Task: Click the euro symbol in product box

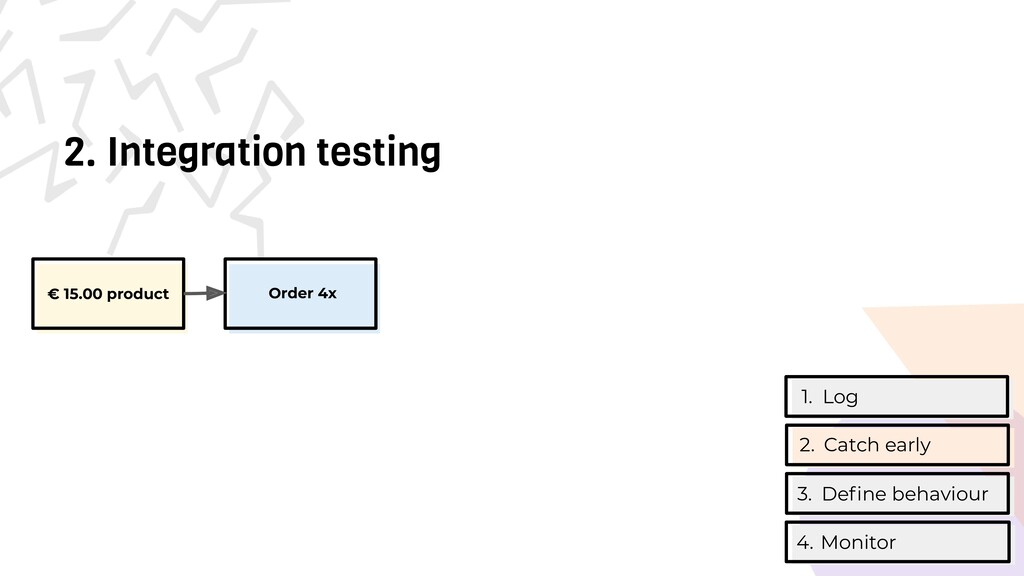Action: coord(53,294)
